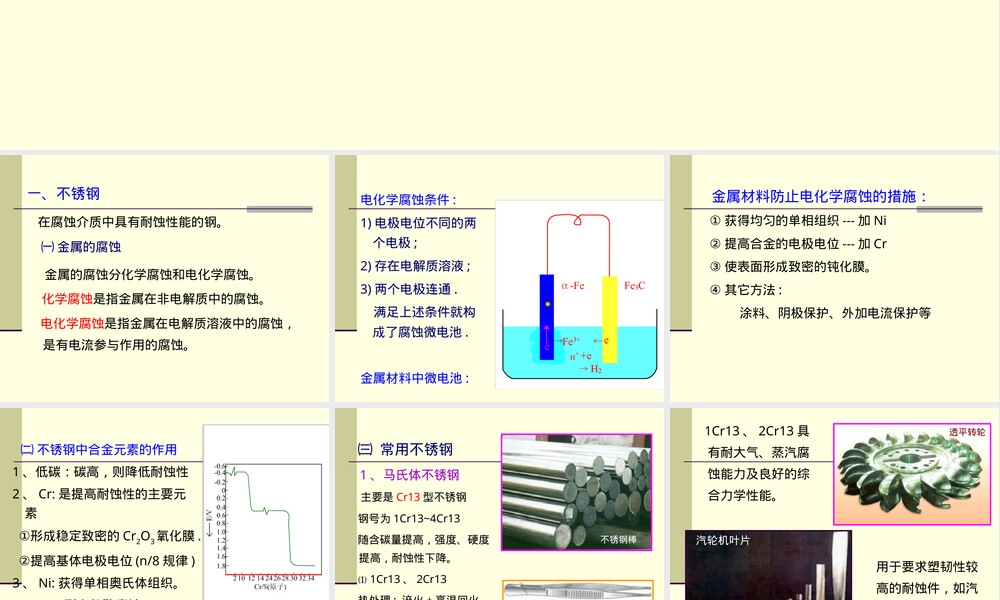The height and width of the screenshot is (600, 1000).
Task: Click condition 2) 存在电解质溶液;
Action: pos(416,266)
